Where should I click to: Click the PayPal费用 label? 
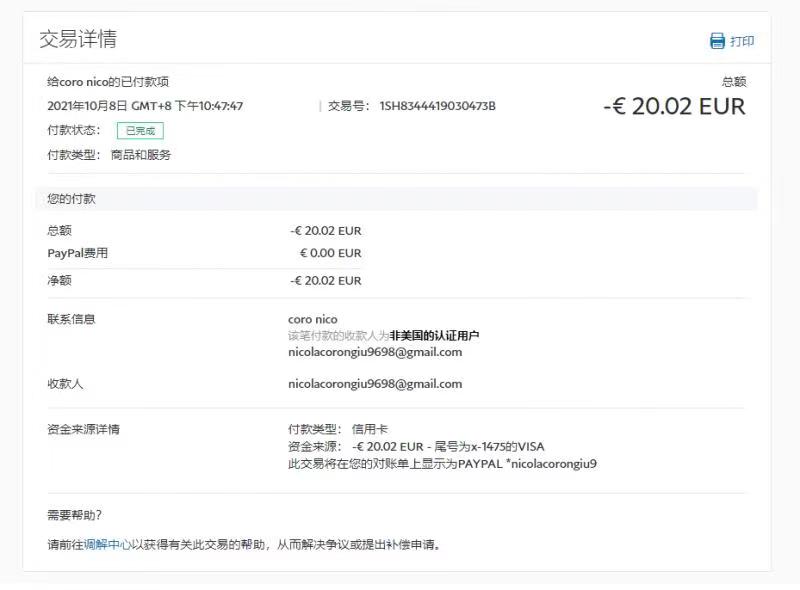click(x=77, y=253)
